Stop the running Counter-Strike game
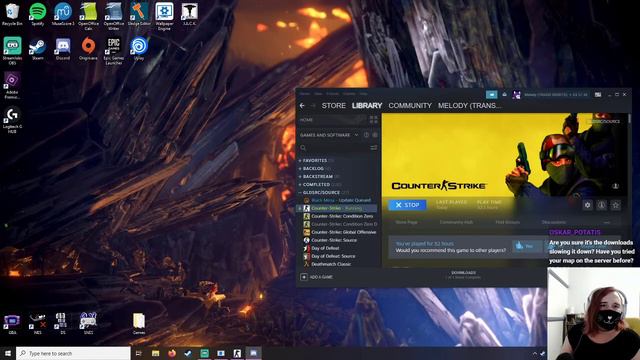Viewport: 640px width, 360px height. 407,205
